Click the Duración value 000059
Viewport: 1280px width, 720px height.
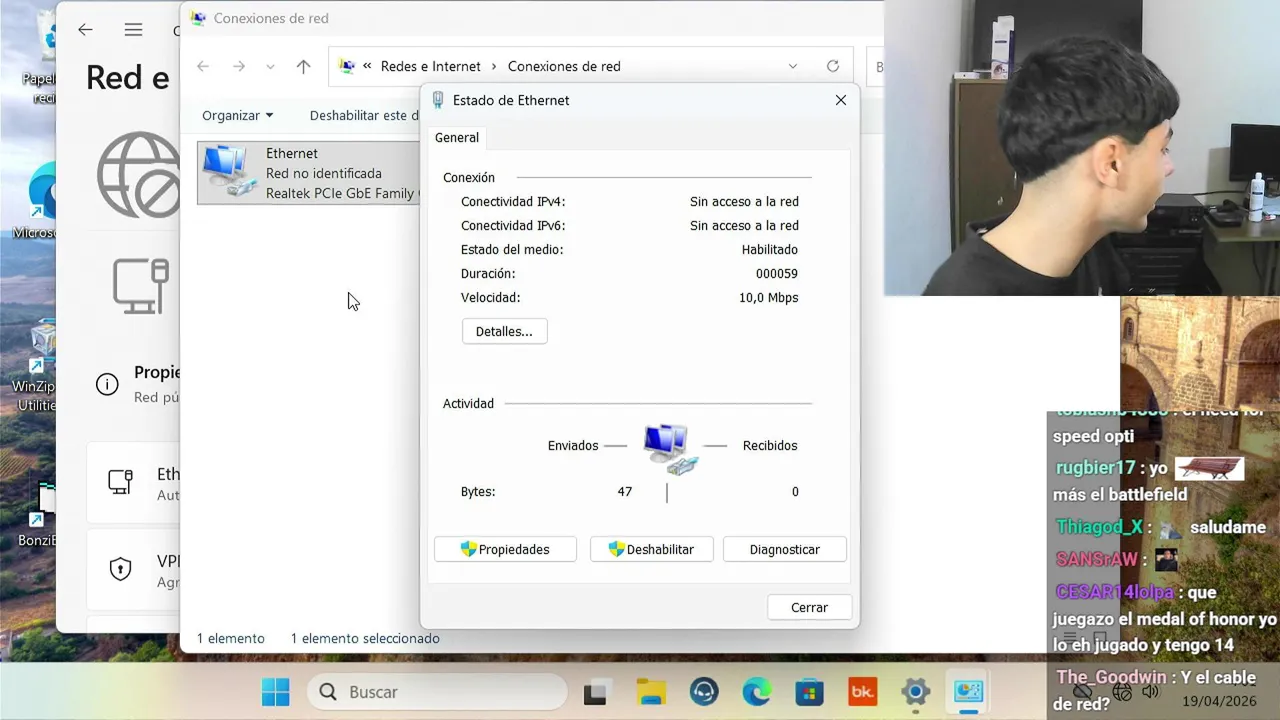click(x=777, y=273)
